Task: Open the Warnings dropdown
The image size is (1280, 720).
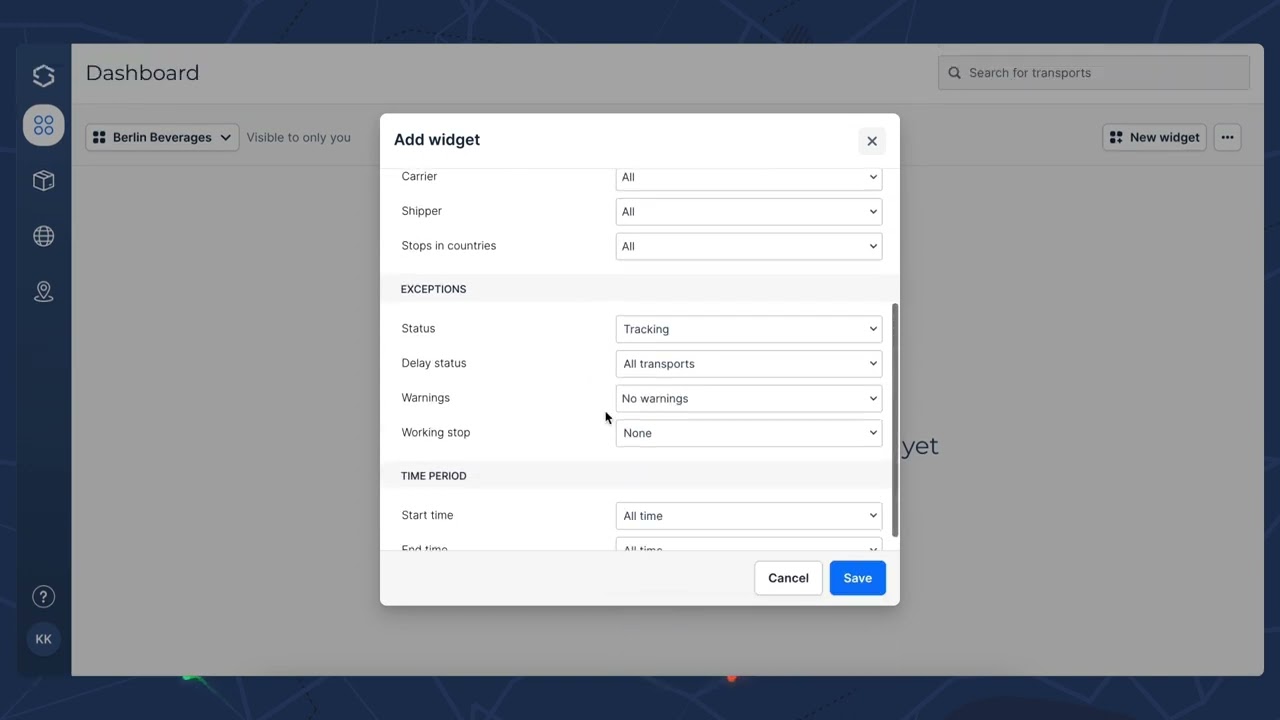Action: [x=749, y=398]
